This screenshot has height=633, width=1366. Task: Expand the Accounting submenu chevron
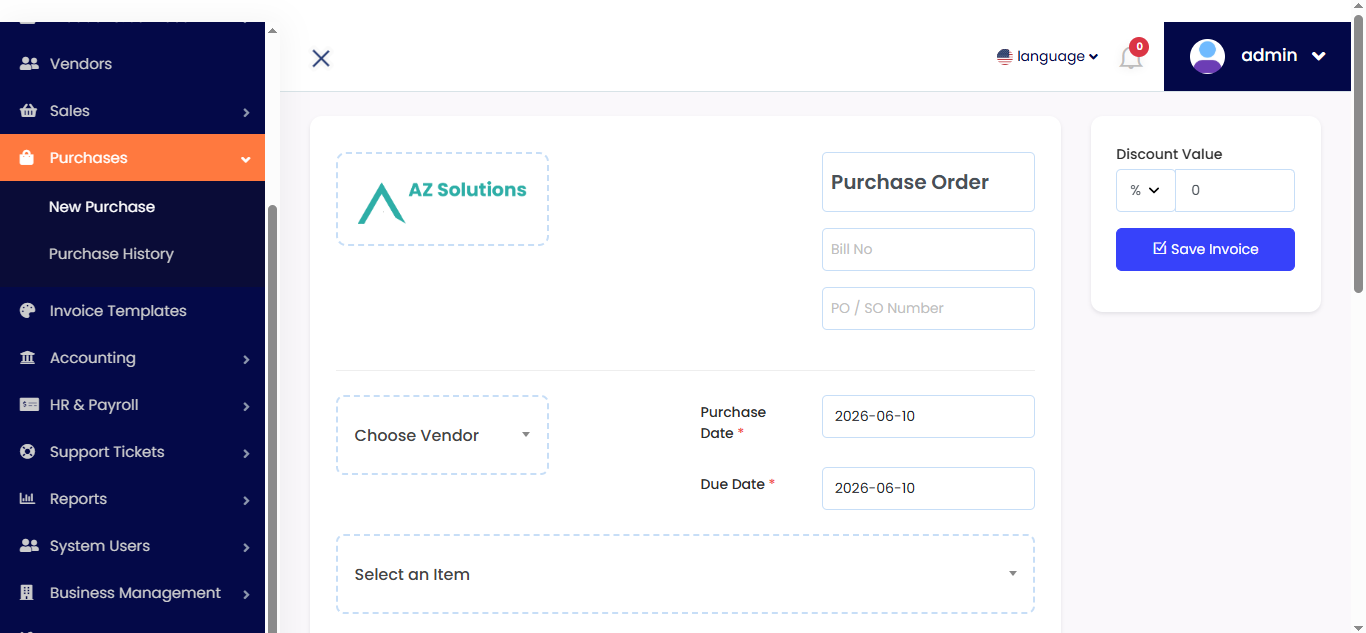coord(246,359)
